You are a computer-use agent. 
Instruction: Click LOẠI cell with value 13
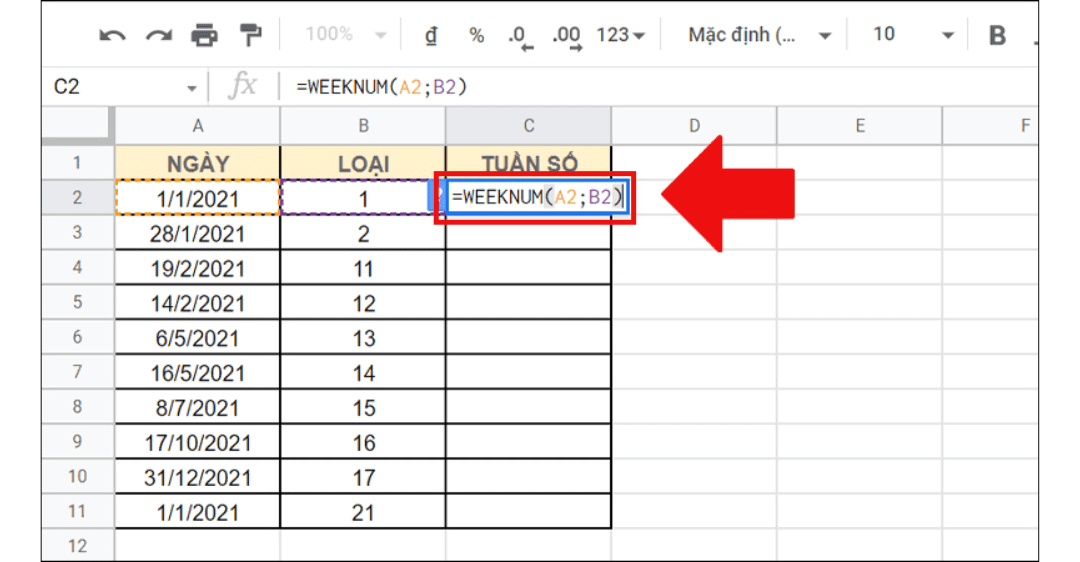click(x=363, y=338)
